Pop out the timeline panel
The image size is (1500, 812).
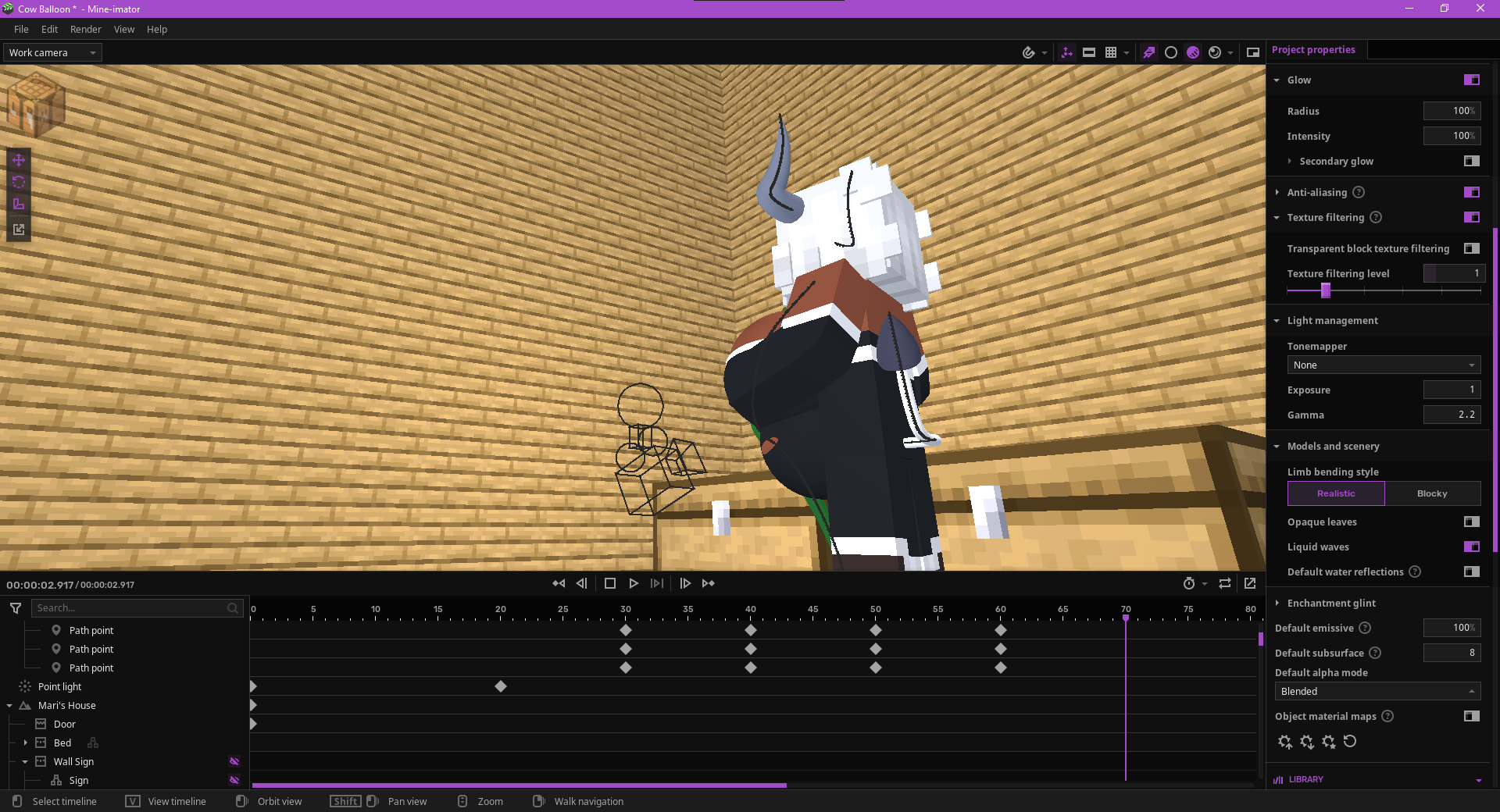click(1250, 583)
